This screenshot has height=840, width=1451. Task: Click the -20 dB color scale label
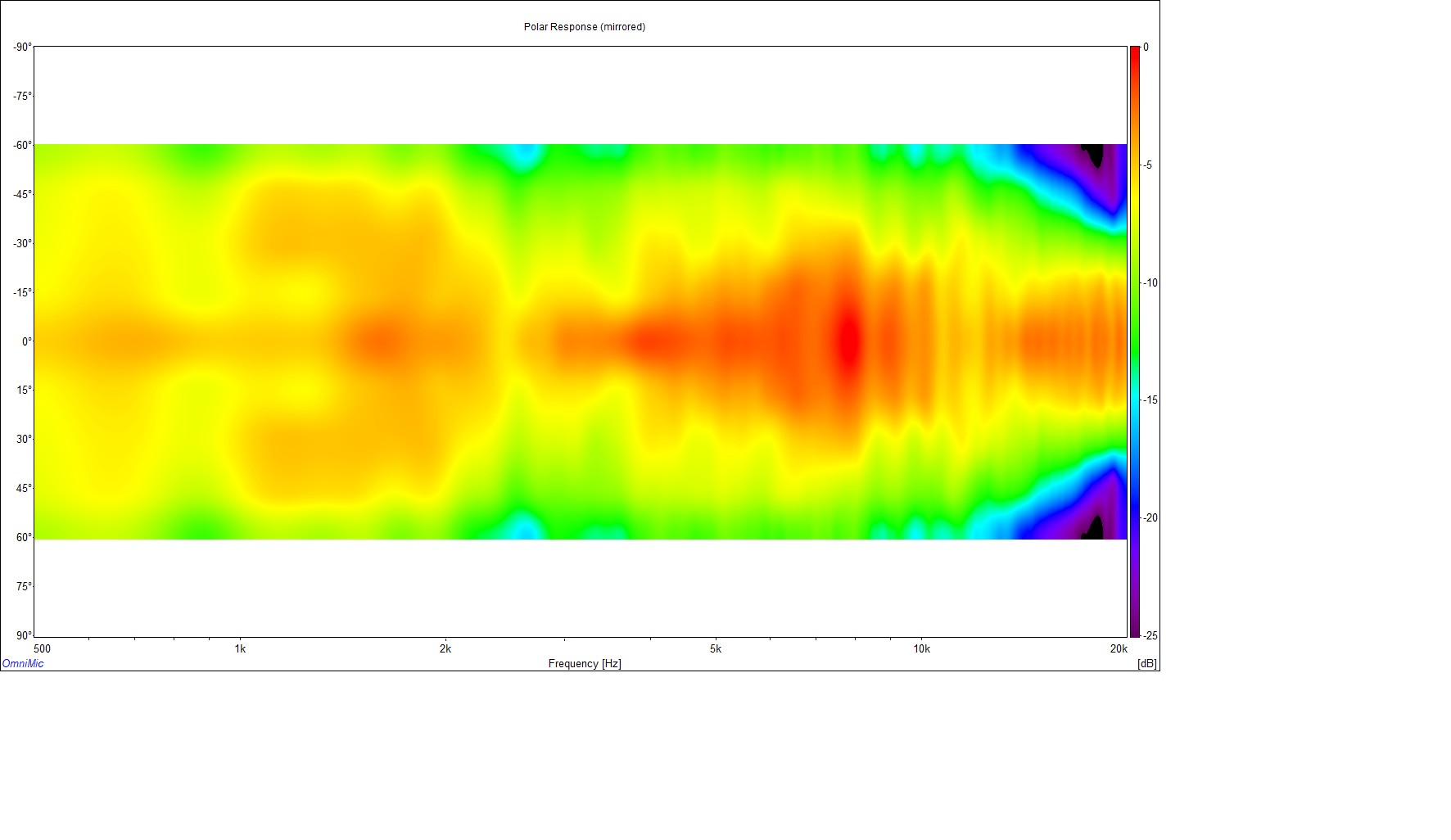[x=1149, y=518]
